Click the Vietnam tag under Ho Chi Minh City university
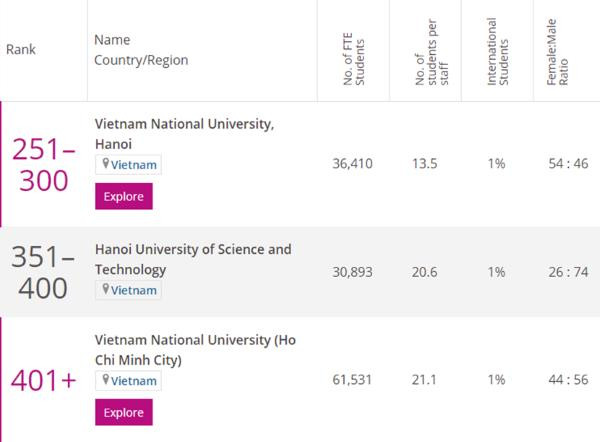Screen dimensions: 600x442 (128, 380)
